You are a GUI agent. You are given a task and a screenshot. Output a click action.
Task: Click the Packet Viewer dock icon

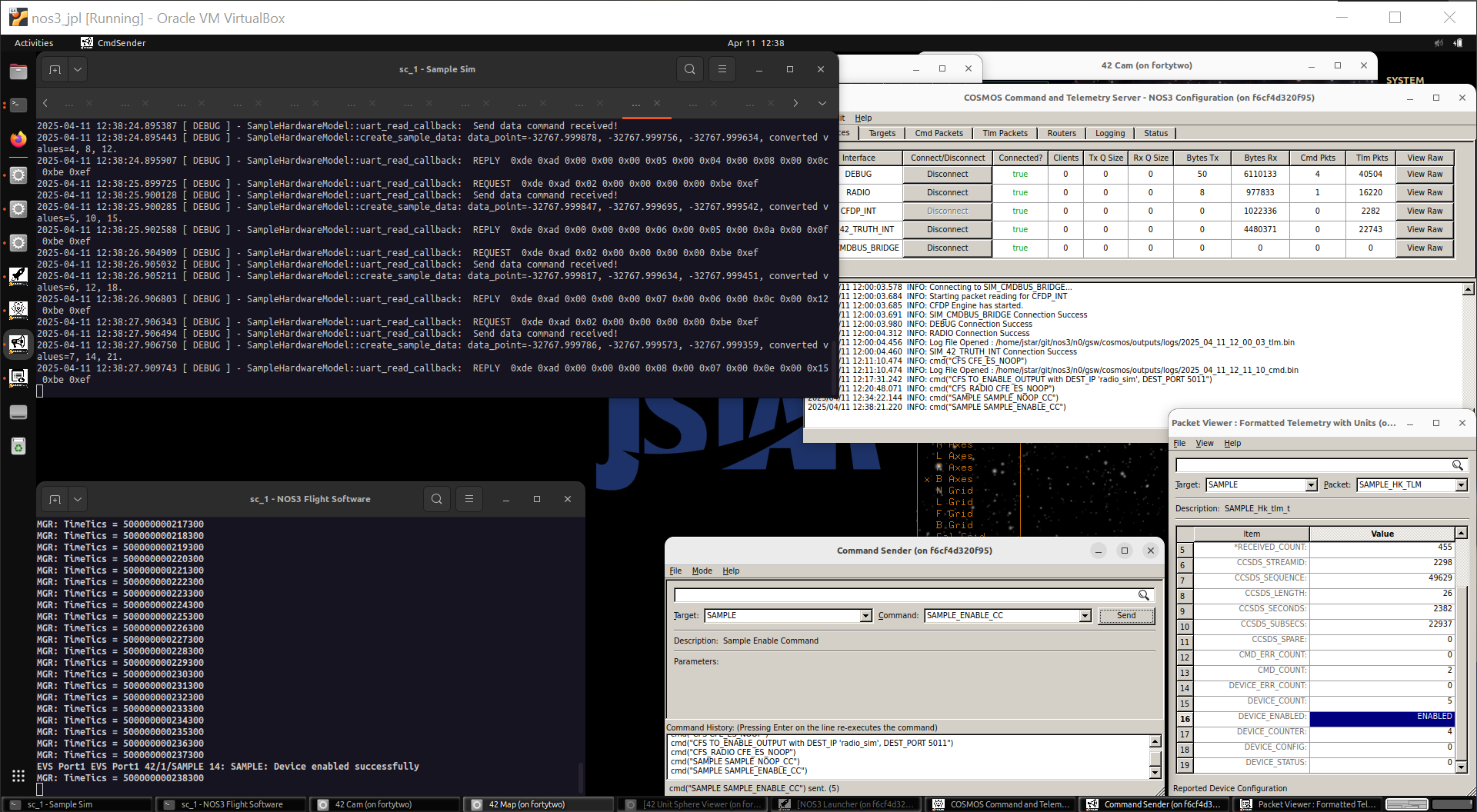(18, 377)
